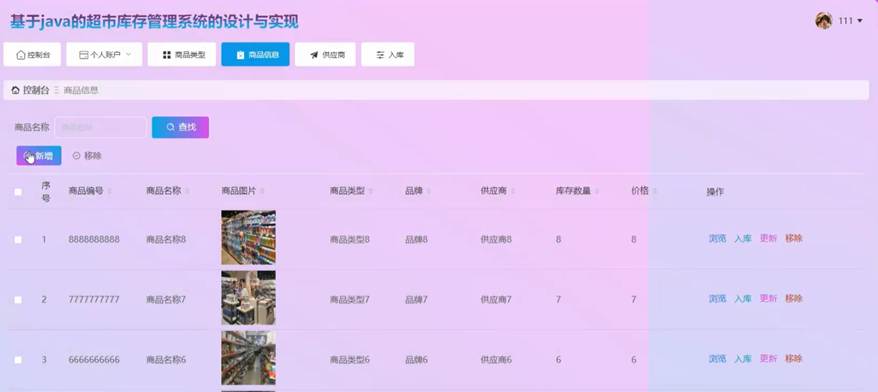Focus the 商品名称 search field
Viewport: 878px width, 392px height.
point(101,127)
